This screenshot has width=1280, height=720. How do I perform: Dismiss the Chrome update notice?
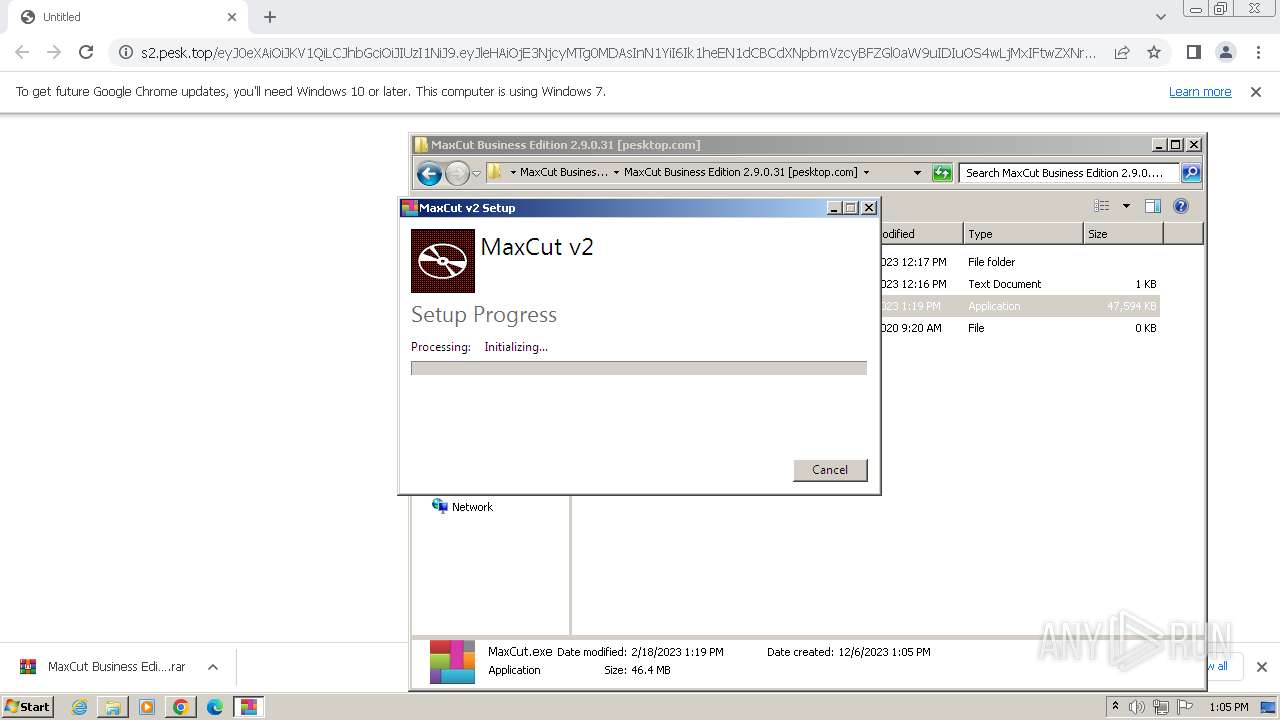point(1256,92)
